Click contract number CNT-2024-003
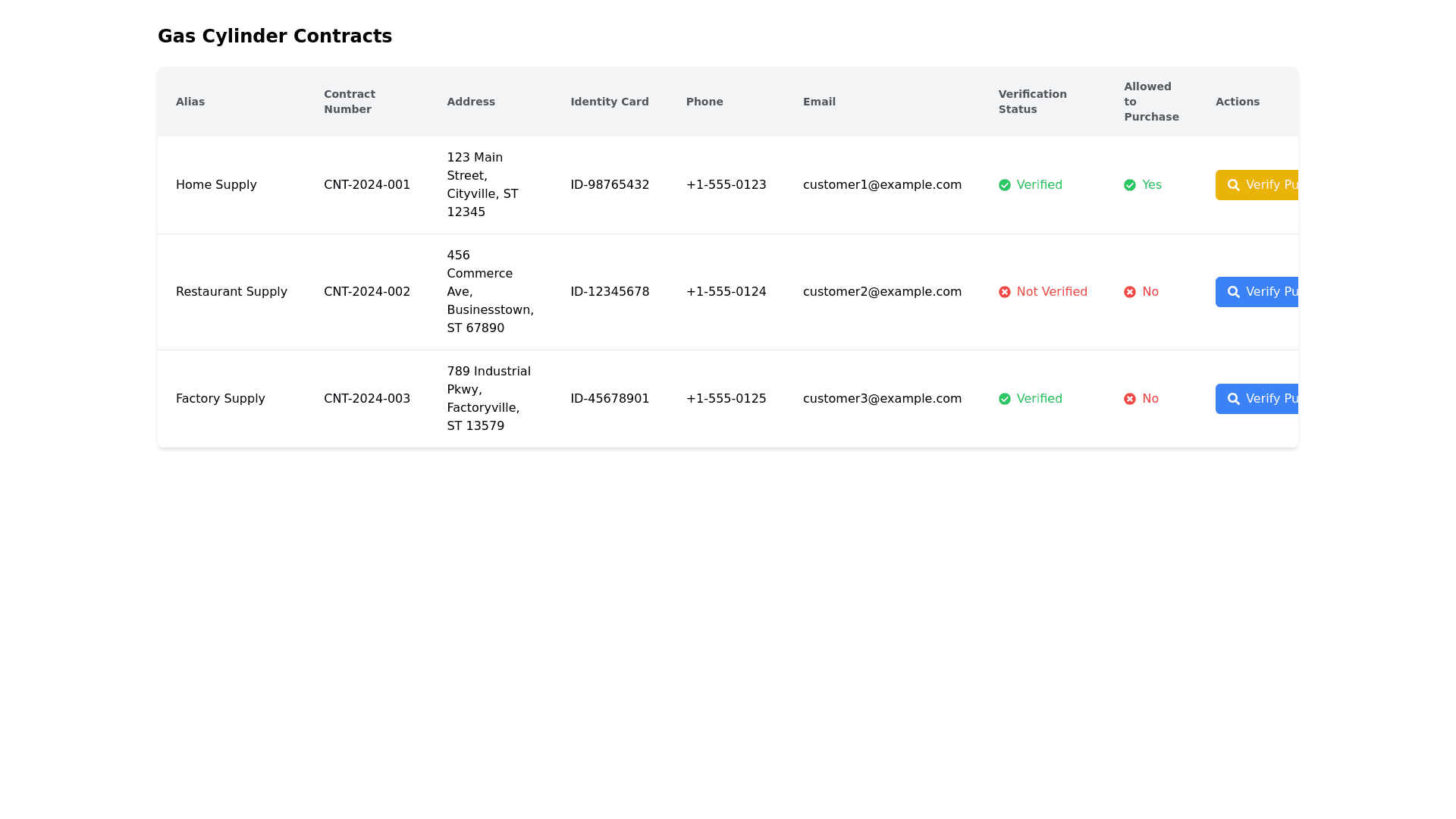 [x=367, y=399]
